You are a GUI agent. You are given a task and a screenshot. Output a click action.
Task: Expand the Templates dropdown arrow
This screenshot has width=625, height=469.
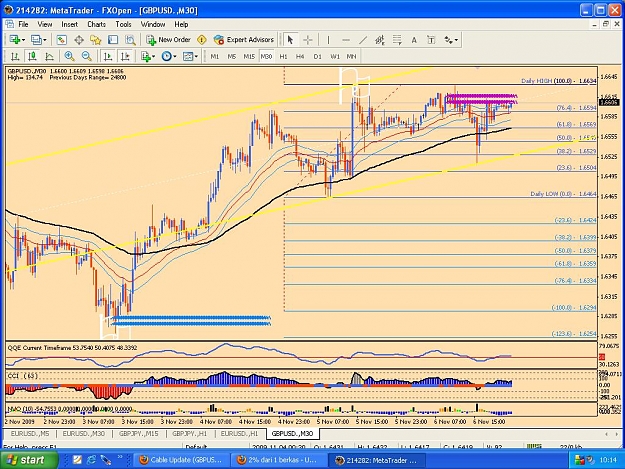196,57
